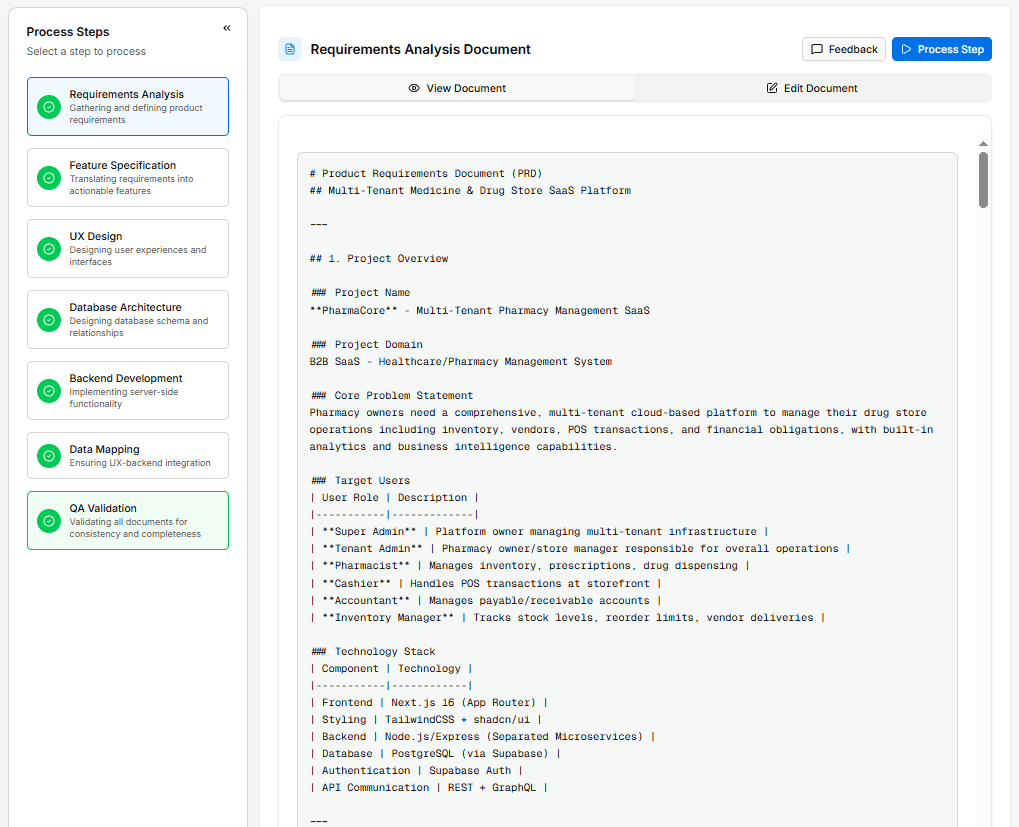Collapse the Process Steps sidebar
1019x827 pixels.
coord(227,28)
